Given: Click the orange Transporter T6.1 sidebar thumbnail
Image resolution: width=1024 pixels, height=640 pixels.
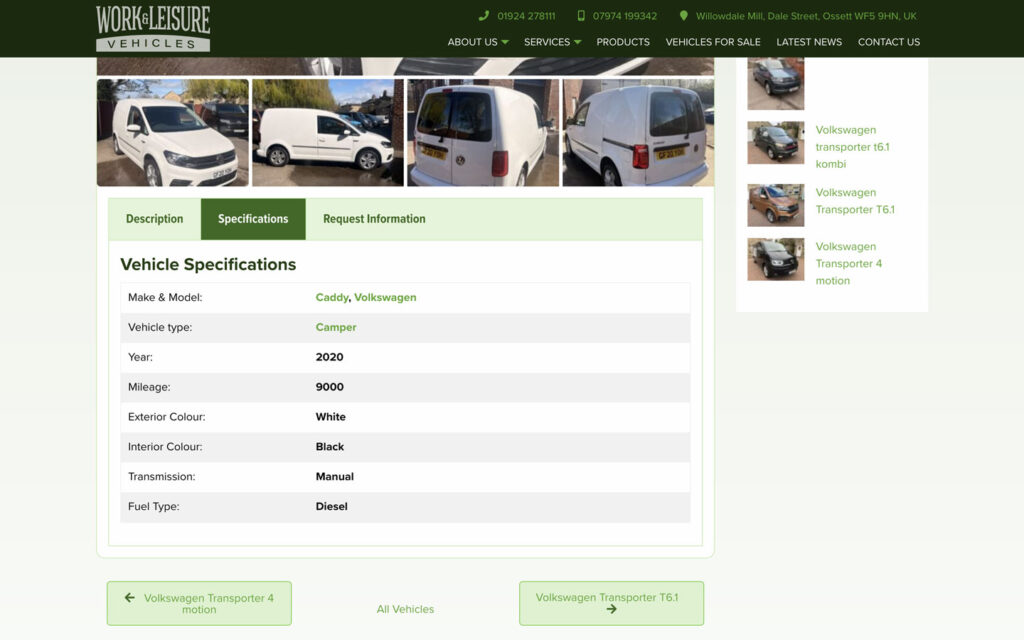Looking at the screenshot, I should coord(776,205).
